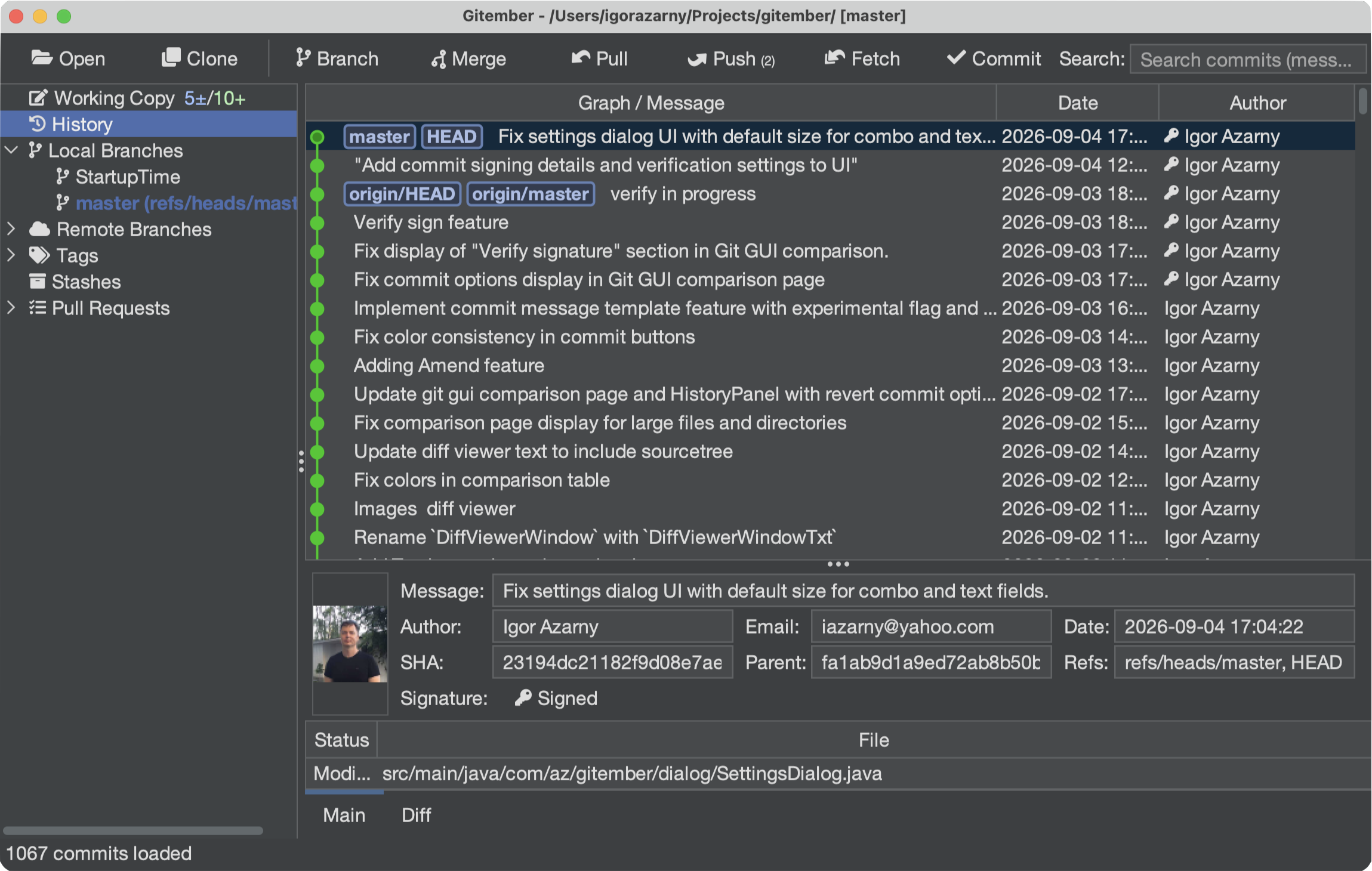Image resolution: width=1372 pixels, height=871 pixels.
Task: Click the sidebar horizontal scrollbar
Action: pyautogui.click(x=132, y=830)
